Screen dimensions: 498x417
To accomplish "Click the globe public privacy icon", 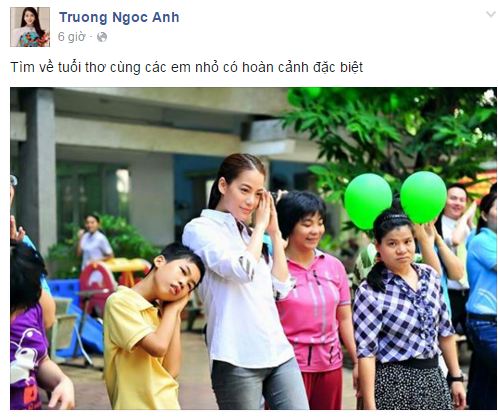I will 102,37.
